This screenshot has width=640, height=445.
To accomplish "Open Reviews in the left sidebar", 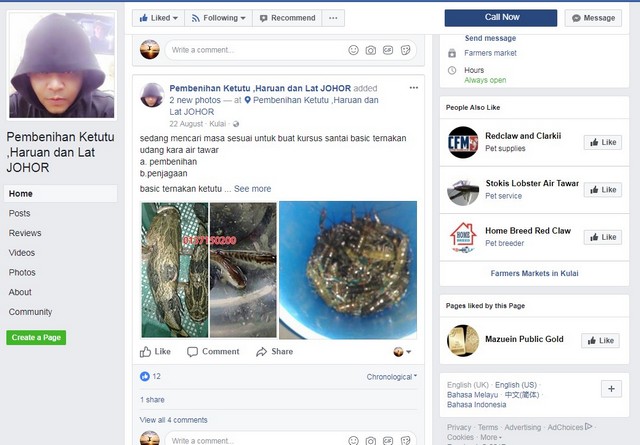I will click(25, 233).
